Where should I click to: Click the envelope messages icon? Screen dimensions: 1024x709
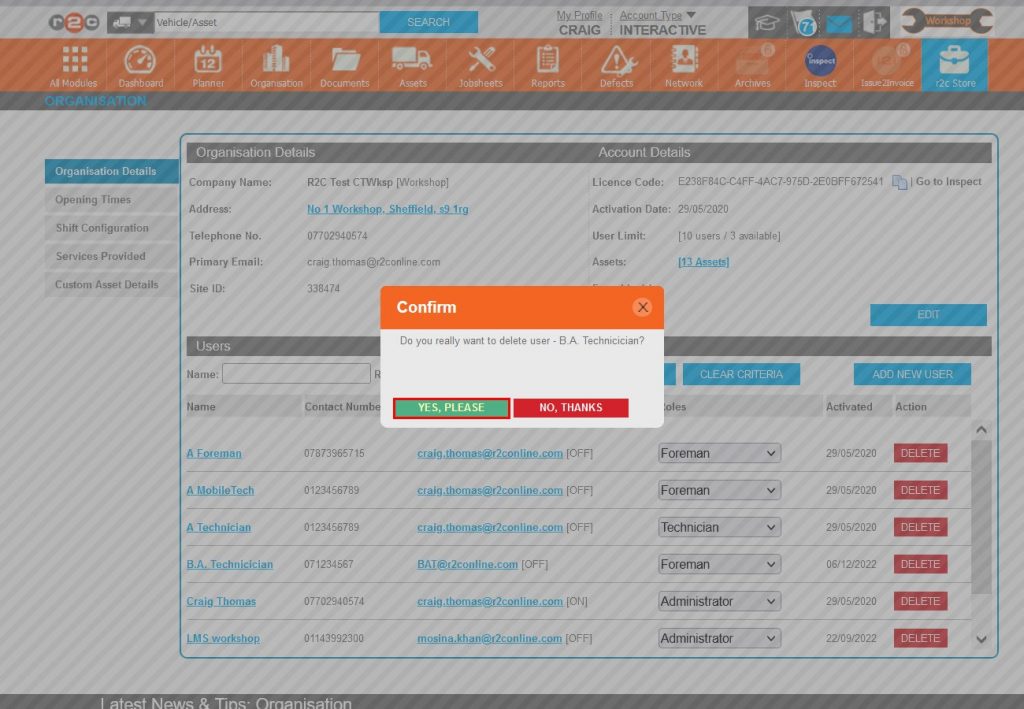click(839, 24)
